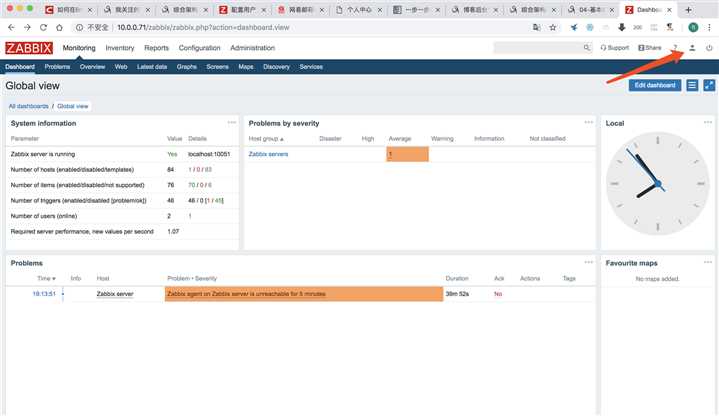Click site not secure info icon
Image resolution: width=719 pixels, height=416 pixels.
click(x=79, y=28)
